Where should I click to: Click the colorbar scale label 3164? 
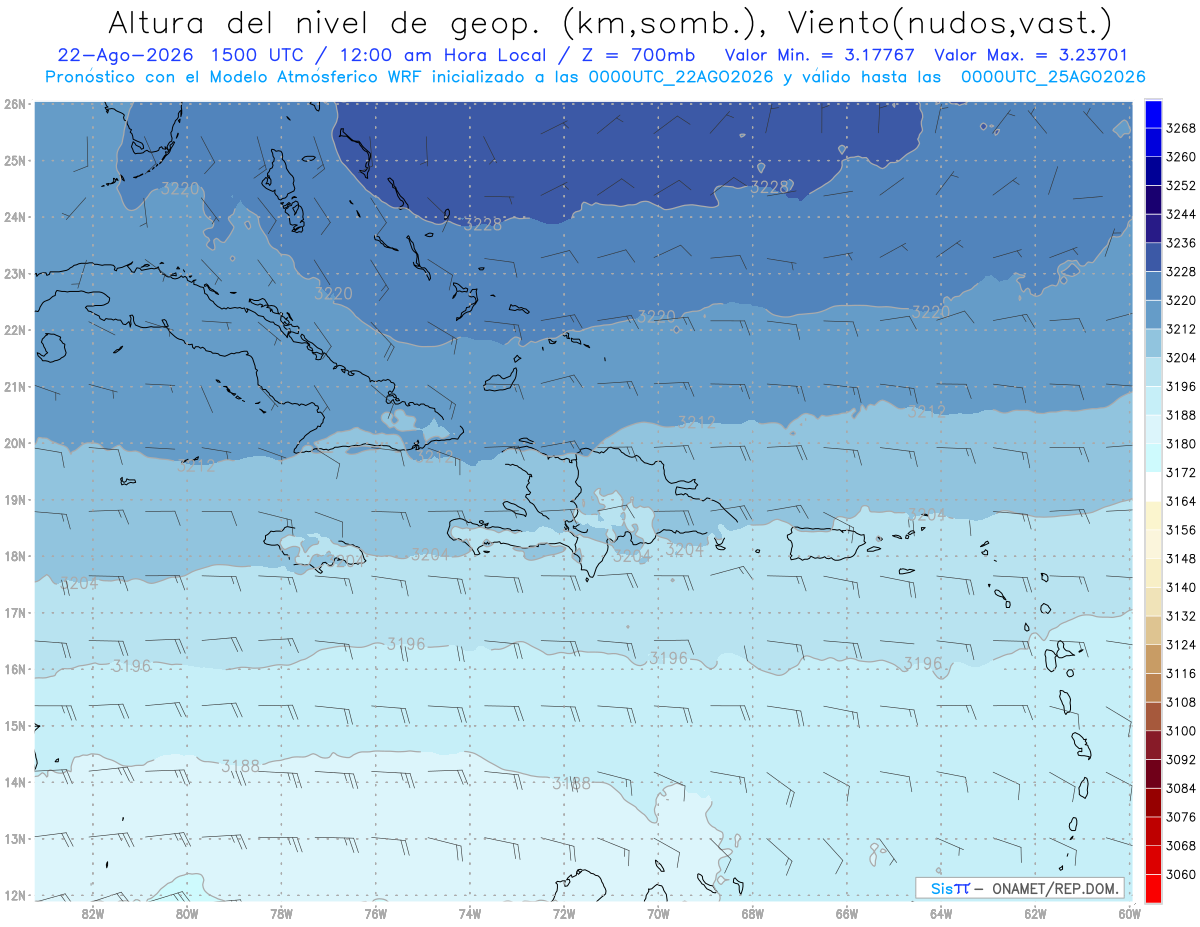[x=1181, y=501]
